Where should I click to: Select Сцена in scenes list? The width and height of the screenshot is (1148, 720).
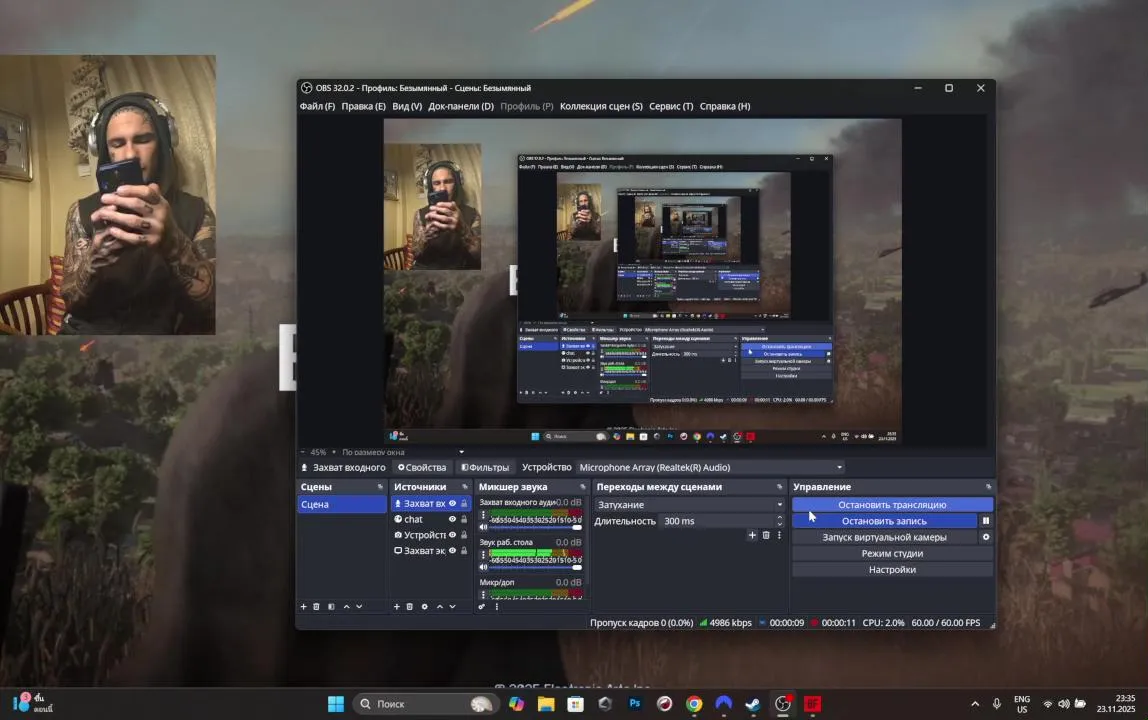[x=342, y=504]
